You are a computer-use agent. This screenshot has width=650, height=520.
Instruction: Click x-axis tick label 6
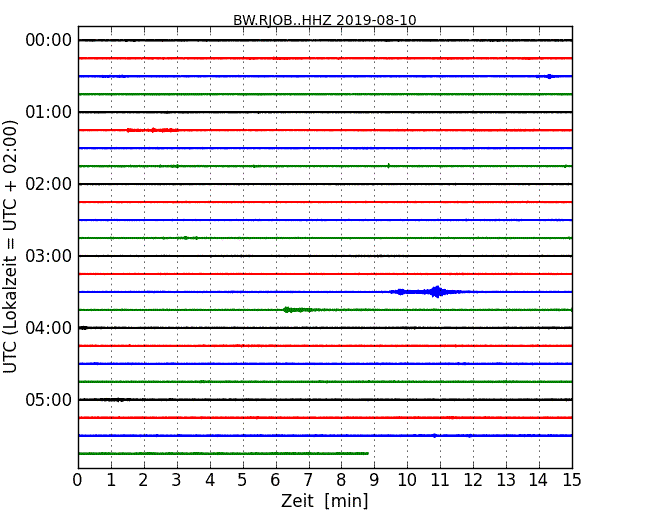pyautogui.click(x=275, y=480)
